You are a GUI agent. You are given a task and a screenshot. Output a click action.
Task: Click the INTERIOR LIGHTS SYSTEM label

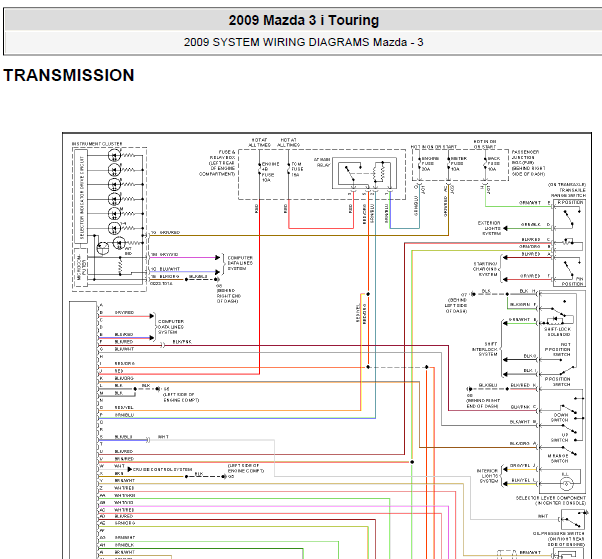488,476
